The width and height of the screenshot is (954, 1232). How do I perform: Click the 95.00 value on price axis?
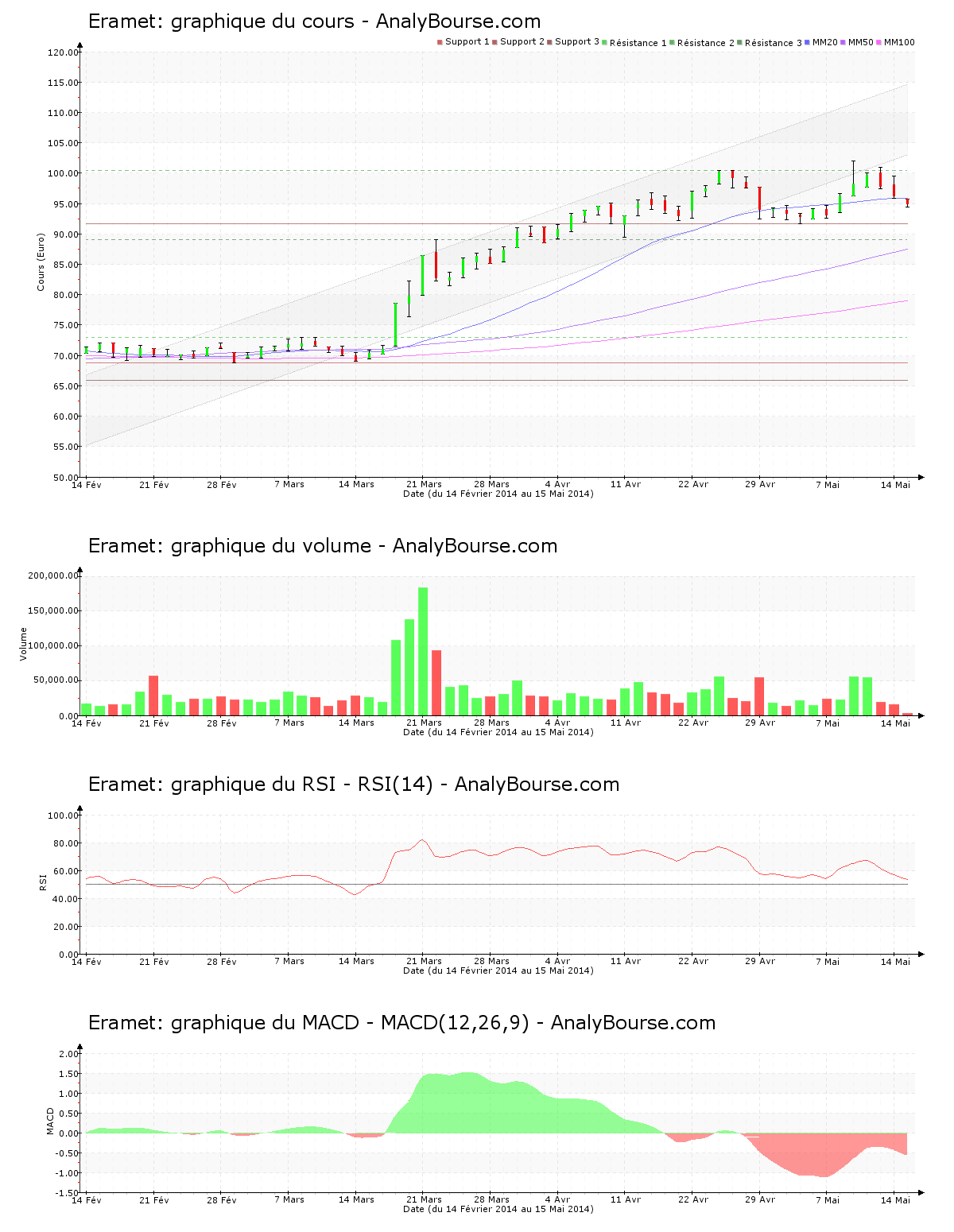coord(65,204)
